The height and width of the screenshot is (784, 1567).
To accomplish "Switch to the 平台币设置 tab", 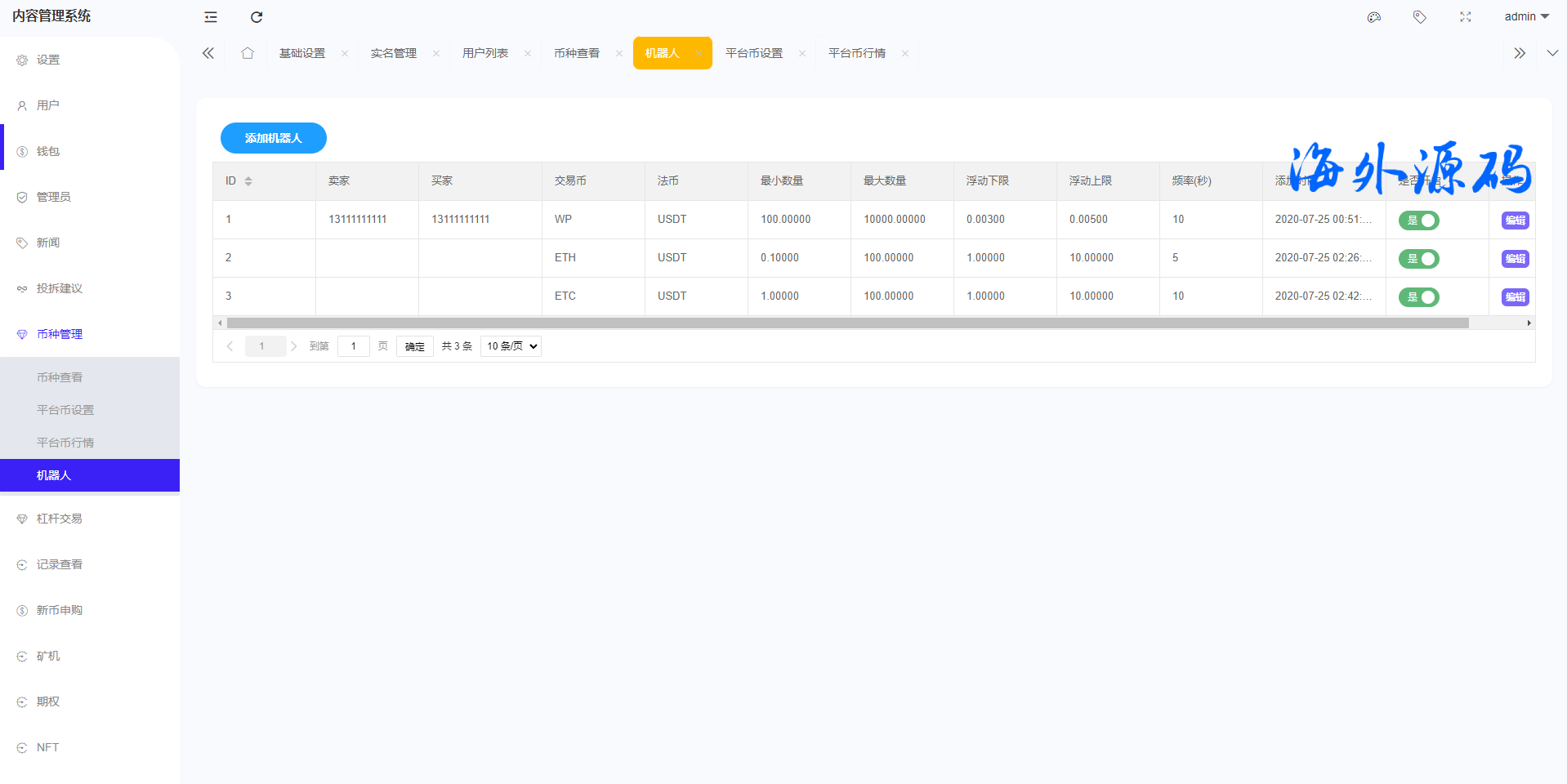I will 753,53.
